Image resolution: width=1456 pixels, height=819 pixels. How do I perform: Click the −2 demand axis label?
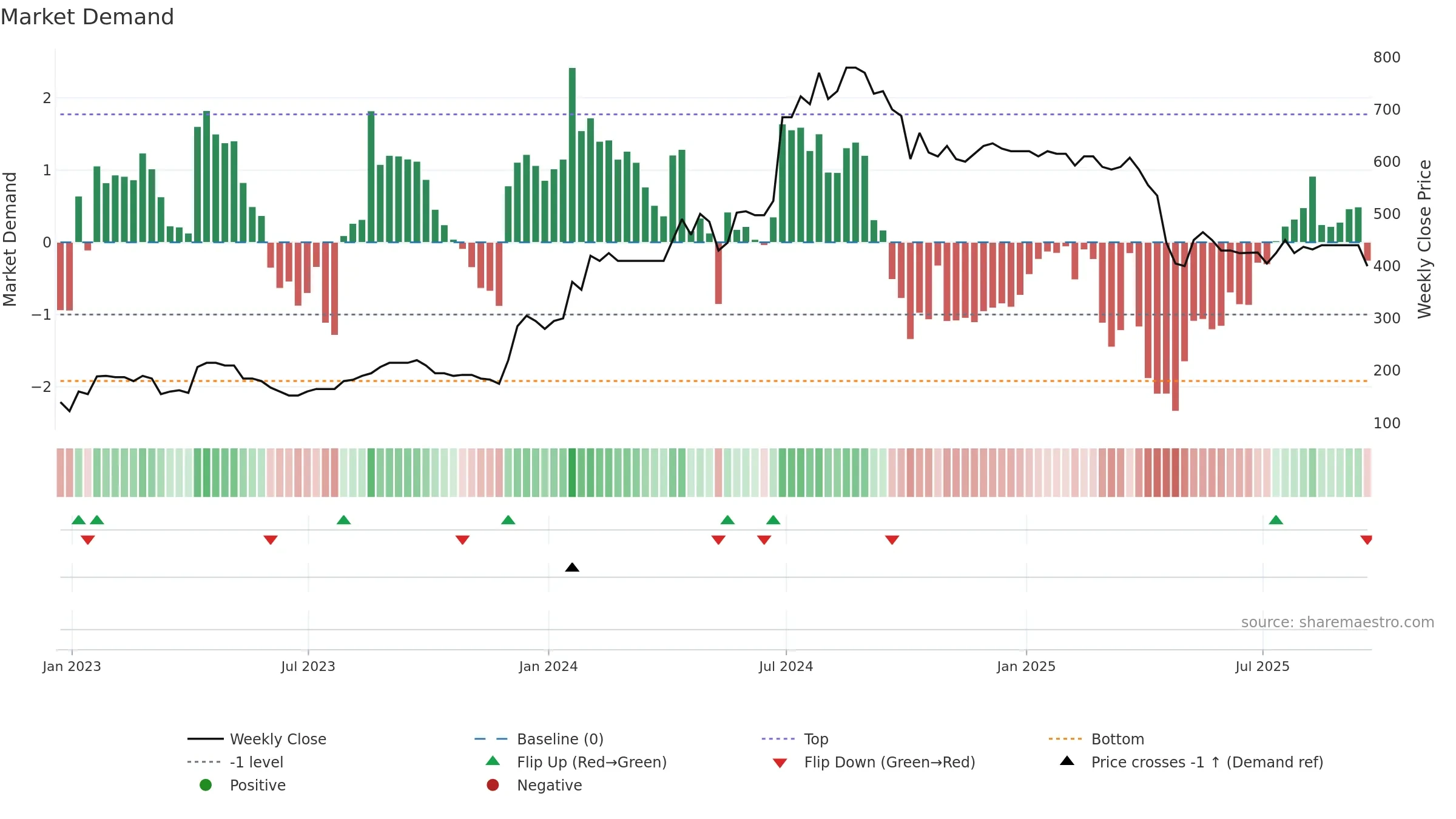pos(41,387)
